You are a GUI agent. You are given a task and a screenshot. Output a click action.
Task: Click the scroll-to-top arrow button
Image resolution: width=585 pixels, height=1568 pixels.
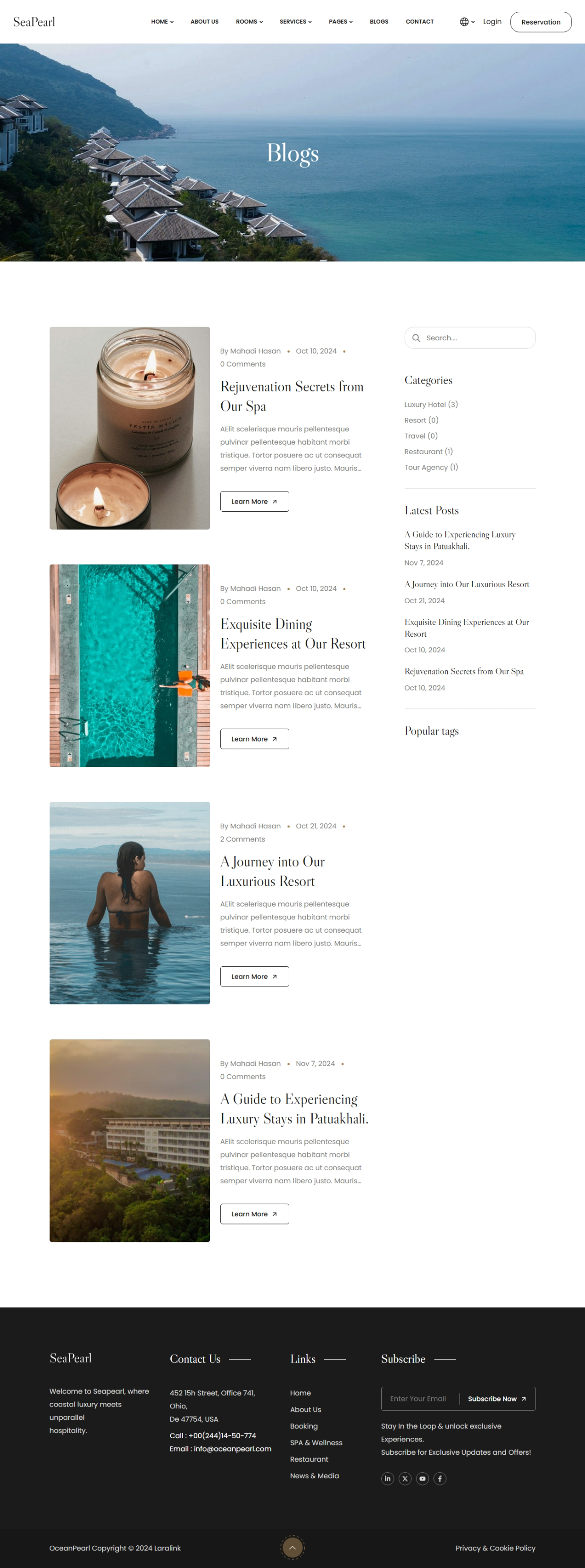[292, 1547]
